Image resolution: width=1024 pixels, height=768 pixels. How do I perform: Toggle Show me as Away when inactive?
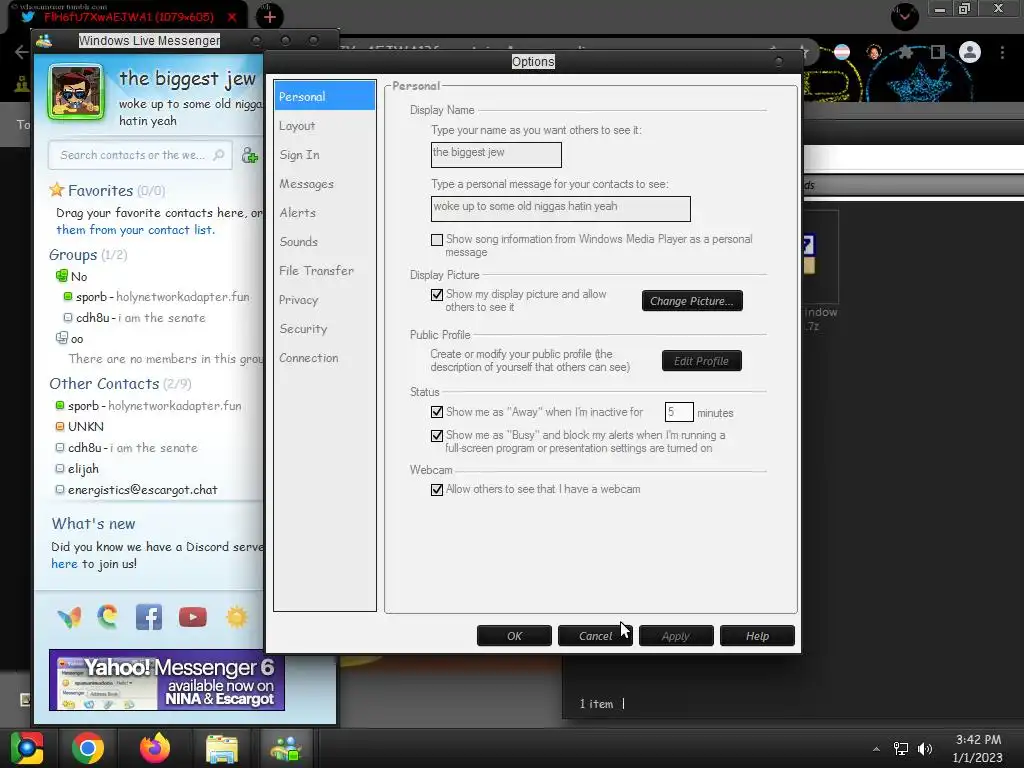tap(437, 412)
